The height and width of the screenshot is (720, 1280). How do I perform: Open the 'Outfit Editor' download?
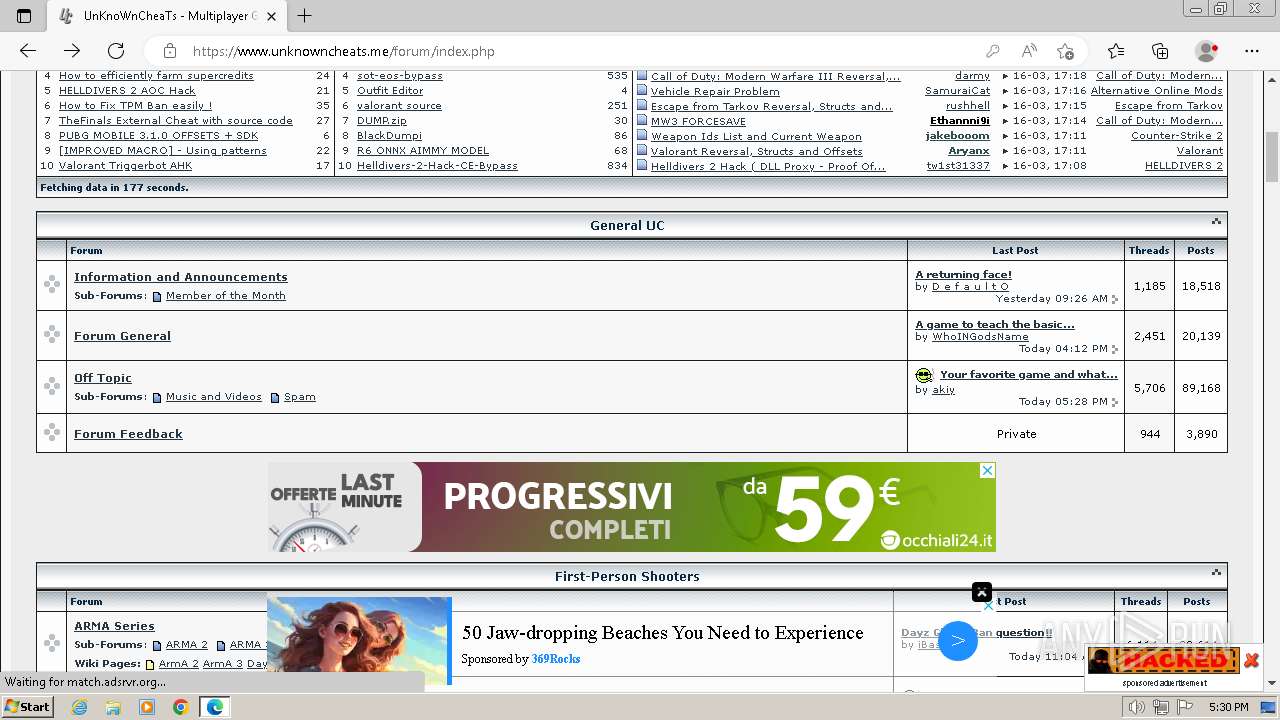390,91
